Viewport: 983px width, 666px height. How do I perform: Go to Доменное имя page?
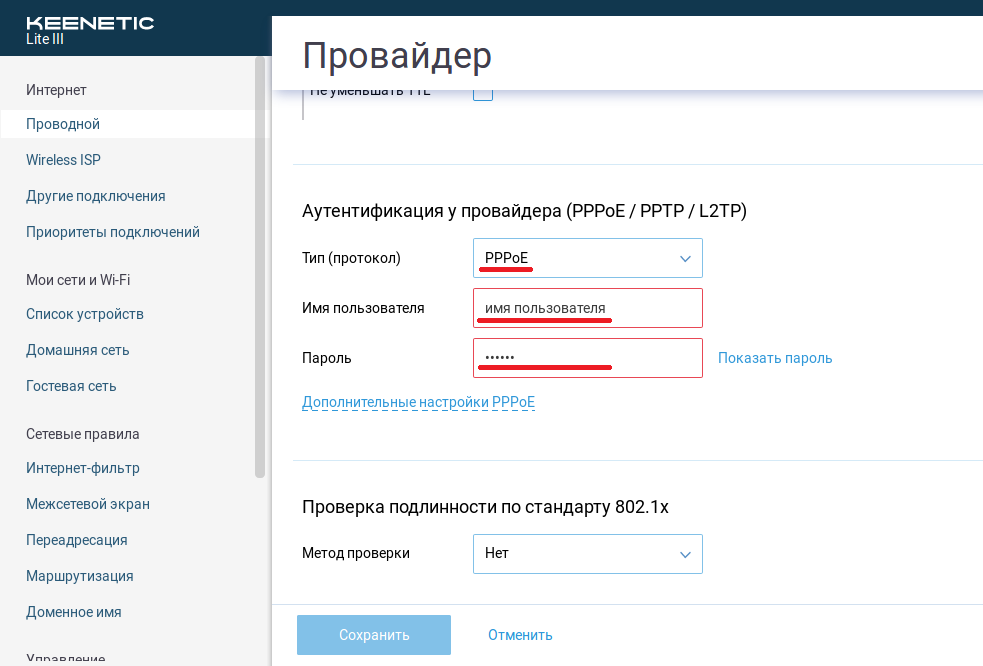coord(73,612)
